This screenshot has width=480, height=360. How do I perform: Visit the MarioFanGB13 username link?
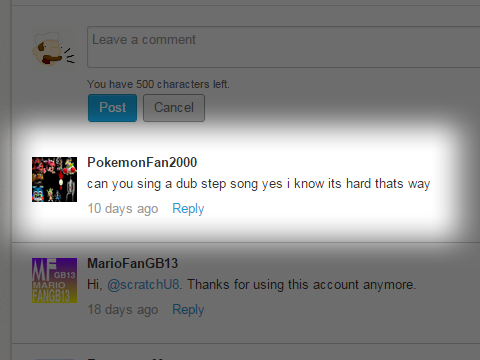133,263
